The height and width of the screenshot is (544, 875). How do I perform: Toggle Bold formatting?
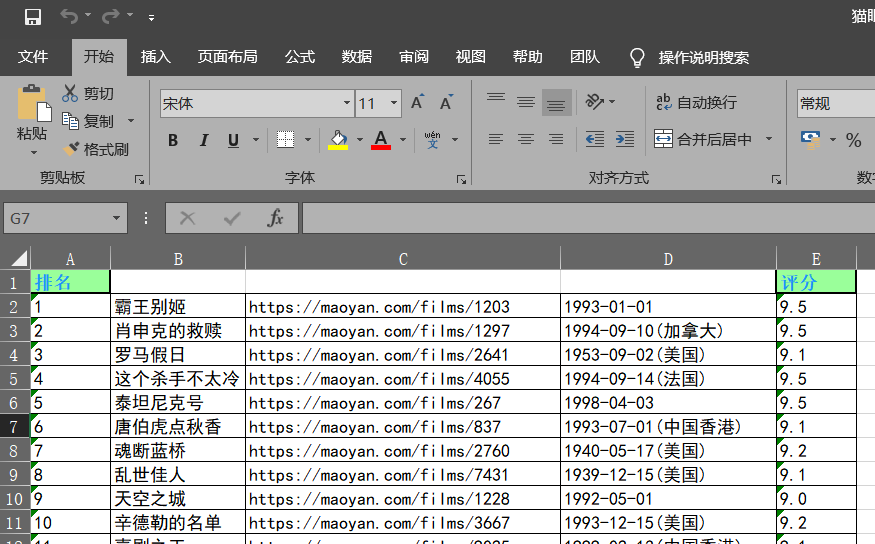point(173,140)
